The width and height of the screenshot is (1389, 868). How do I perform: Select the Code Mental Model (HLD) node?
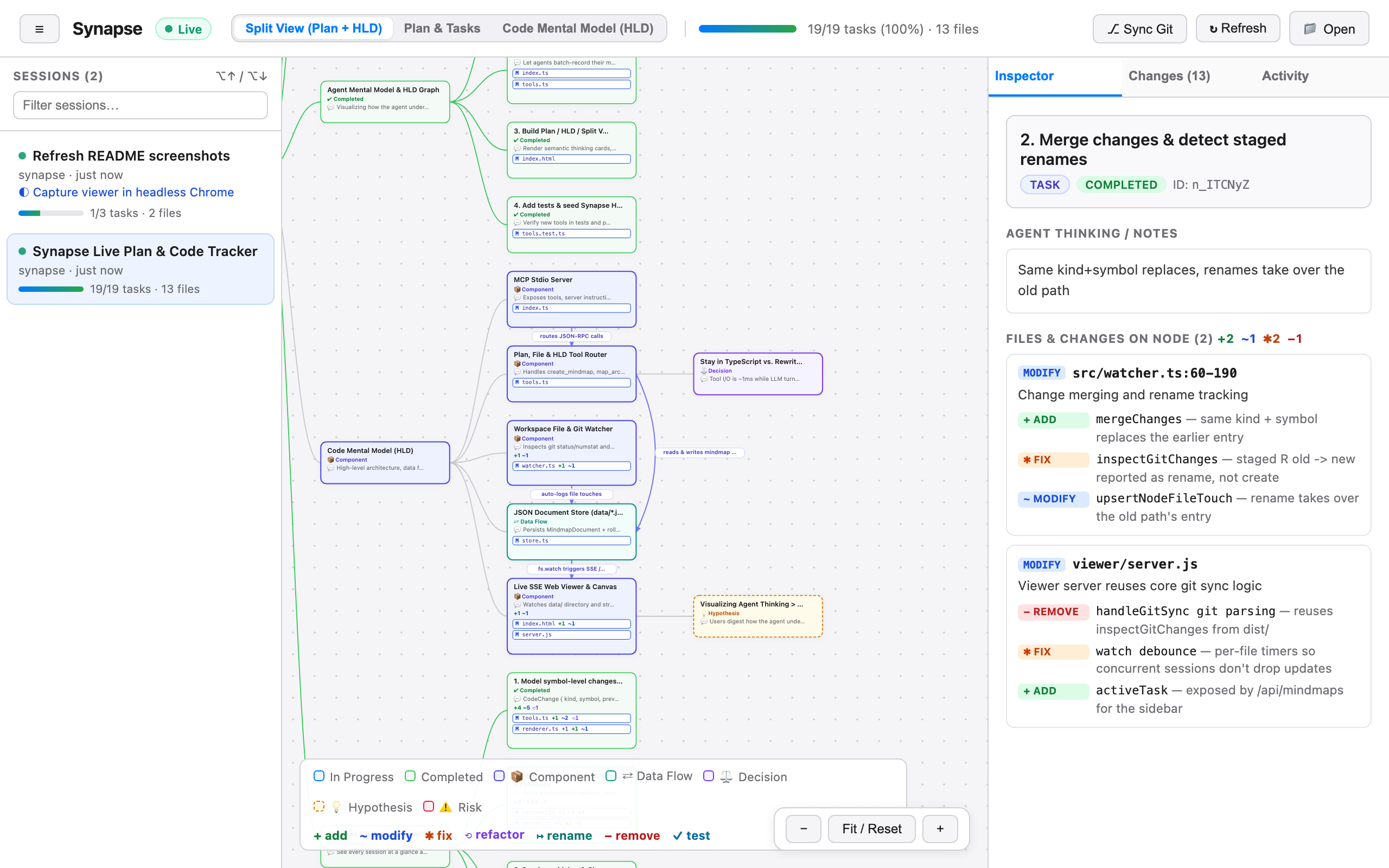pos(385,463)
